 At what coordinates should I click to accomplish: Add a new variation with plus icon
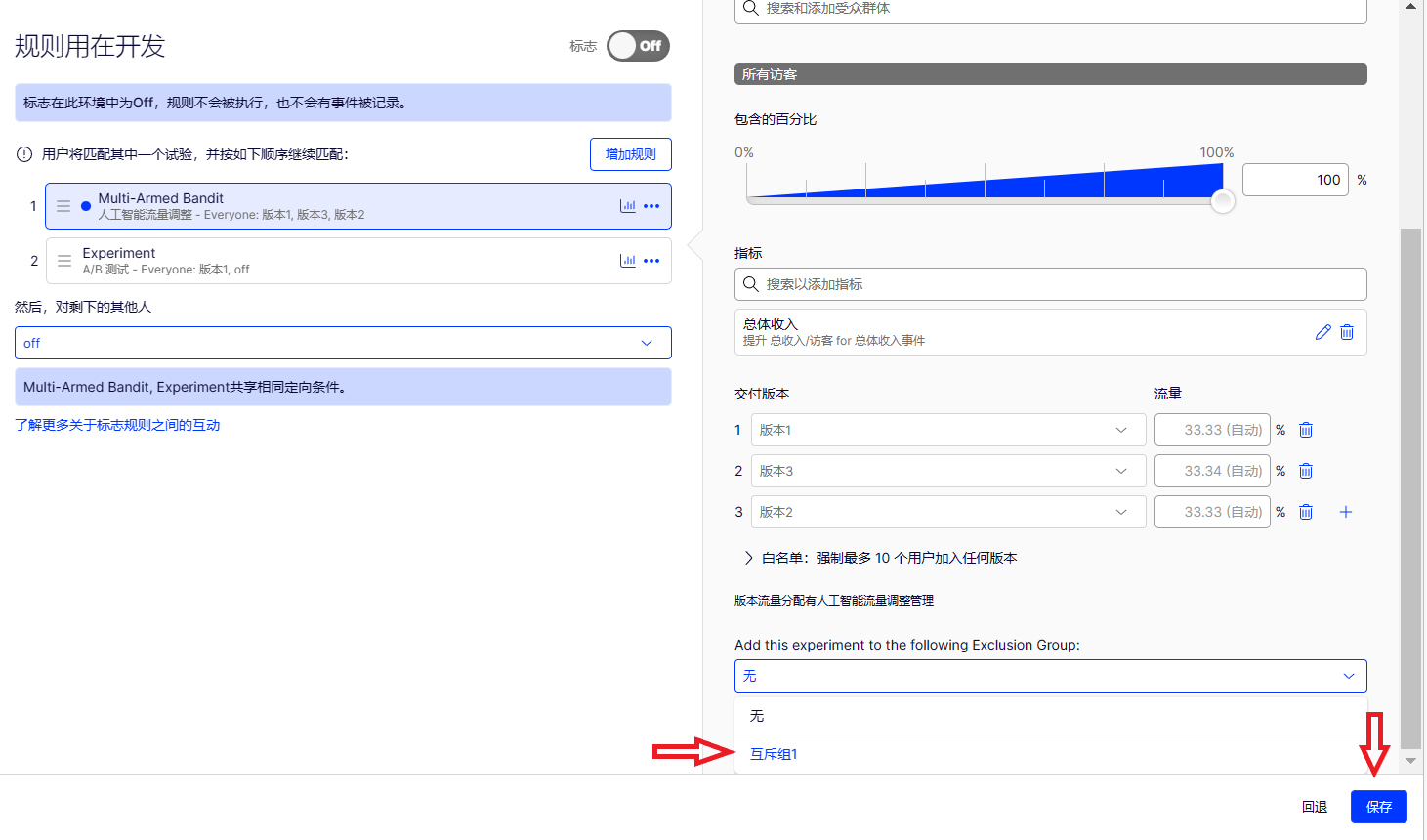tap(1345, 512)
